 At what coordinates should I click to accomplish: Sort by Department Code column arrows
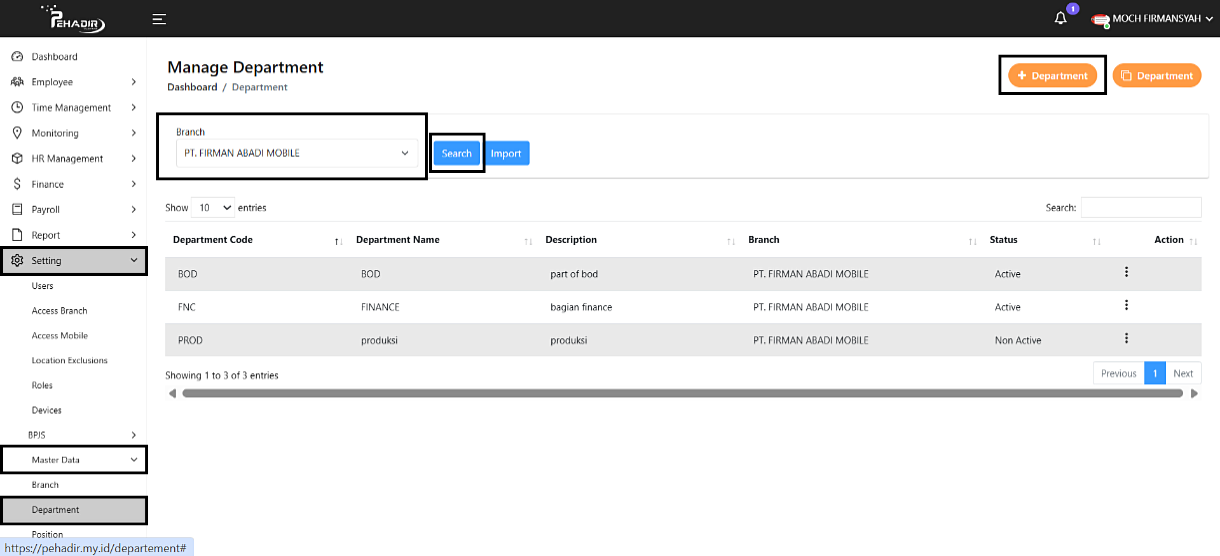[x=338, y=241]
